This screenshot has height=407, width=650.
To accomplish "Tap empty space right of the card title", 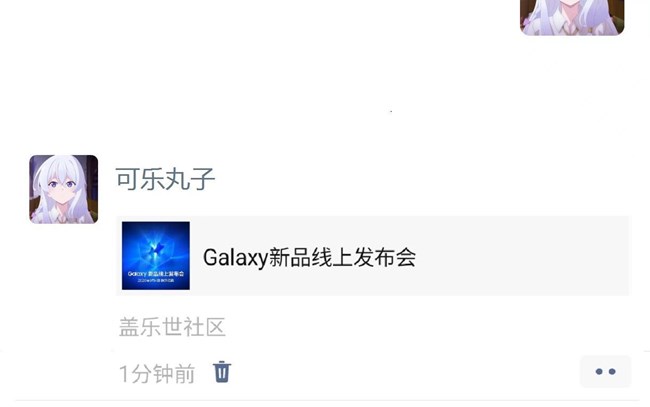I will [522, 257].
